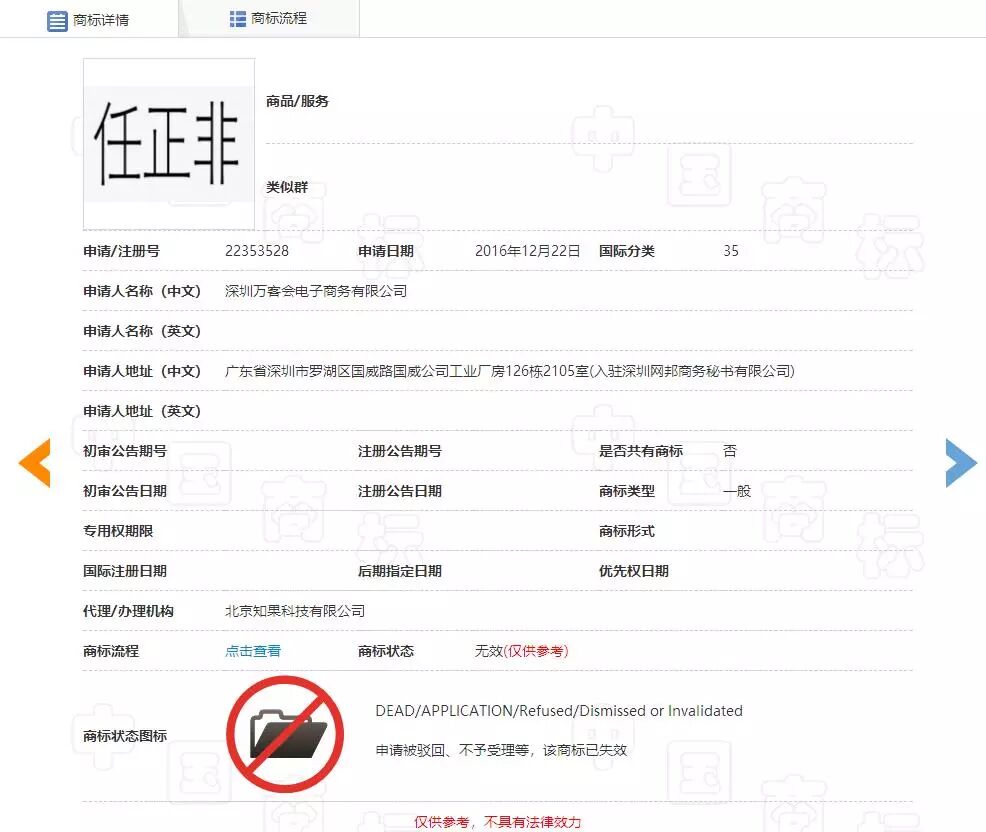Viewport: 986px width, 832px height.
Task: Click the 商标详情 list icon
Action: pos(57,21)
